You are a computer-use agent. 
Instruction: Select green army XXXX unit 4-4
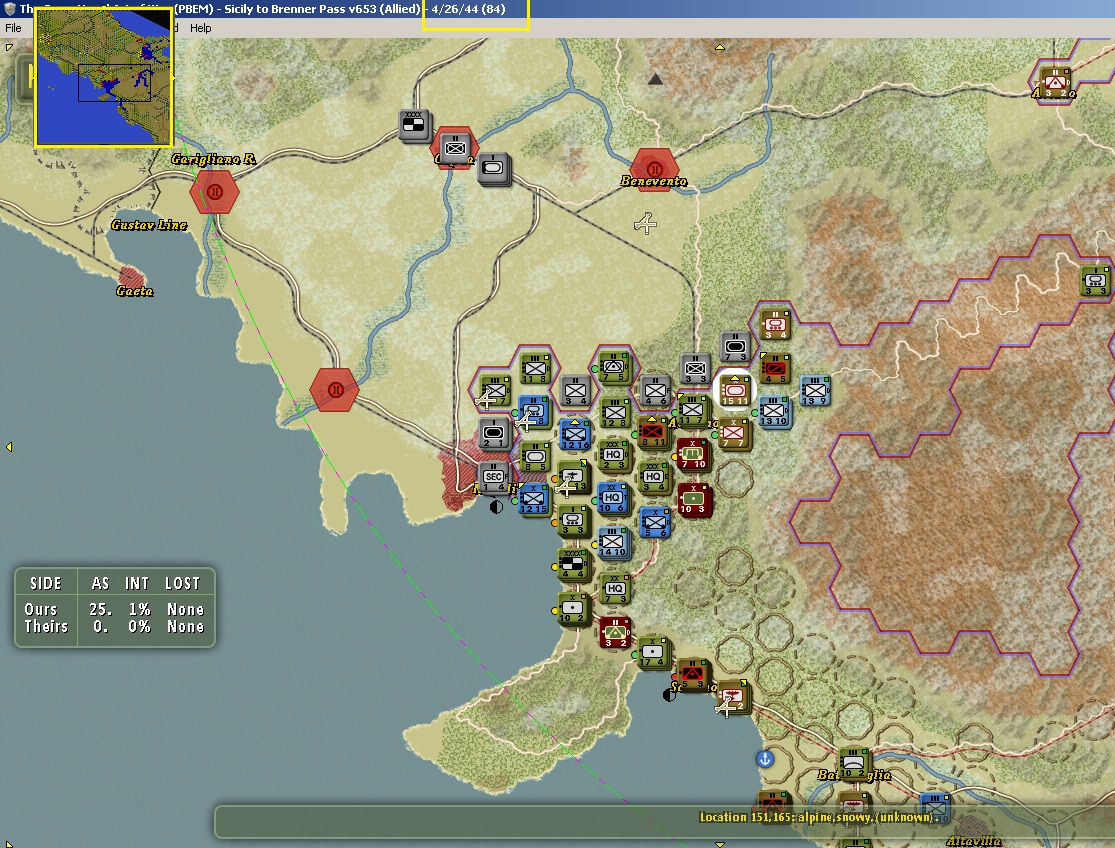tap(573, 564)
